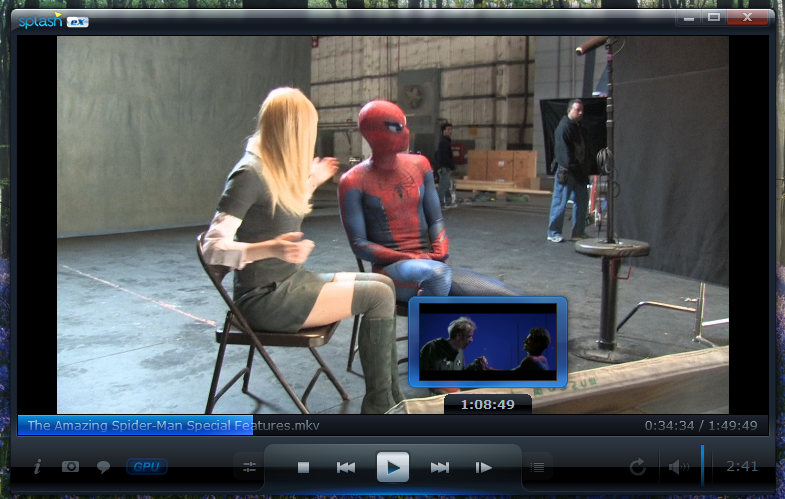Start playback with the Play button
Viewport: 785px width, 499px height.
pos(393,467)
